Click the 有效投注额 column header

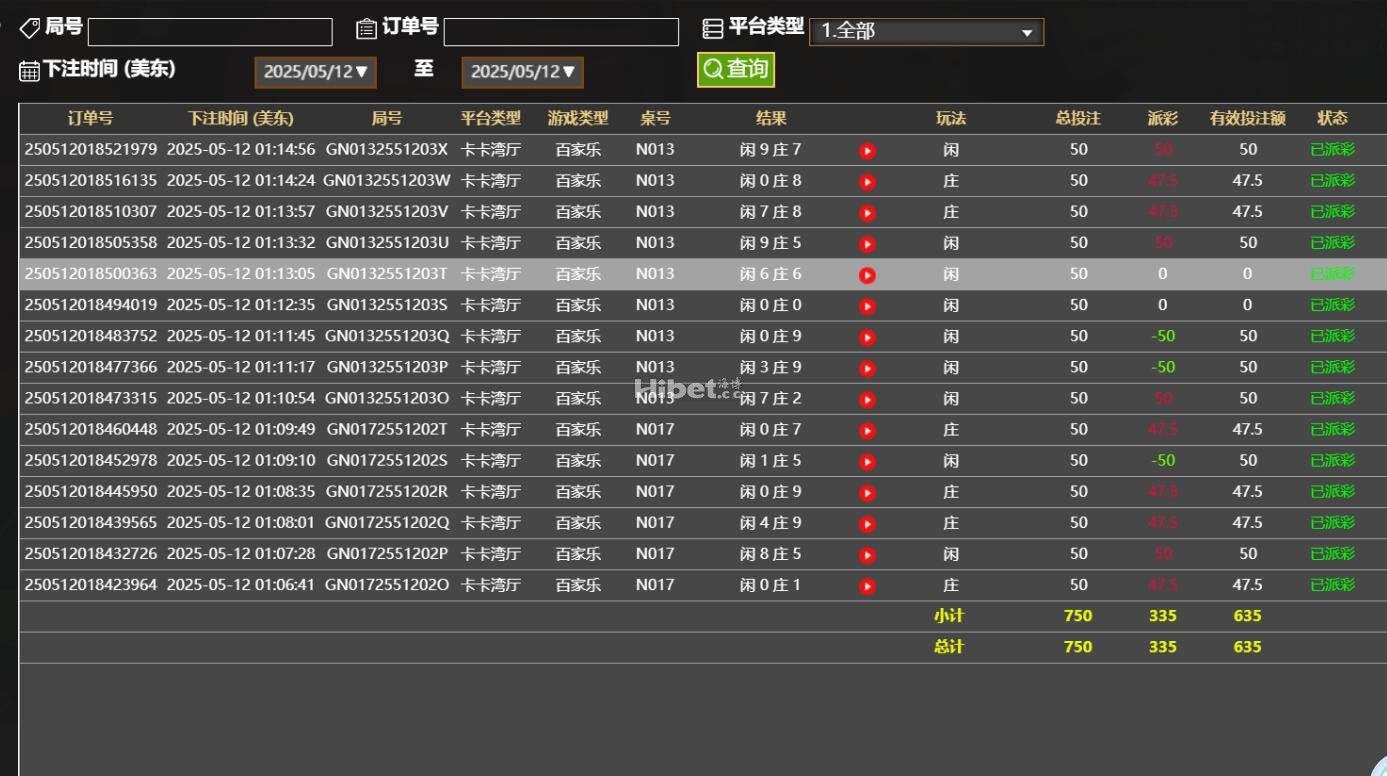[x=1247, y=118]
